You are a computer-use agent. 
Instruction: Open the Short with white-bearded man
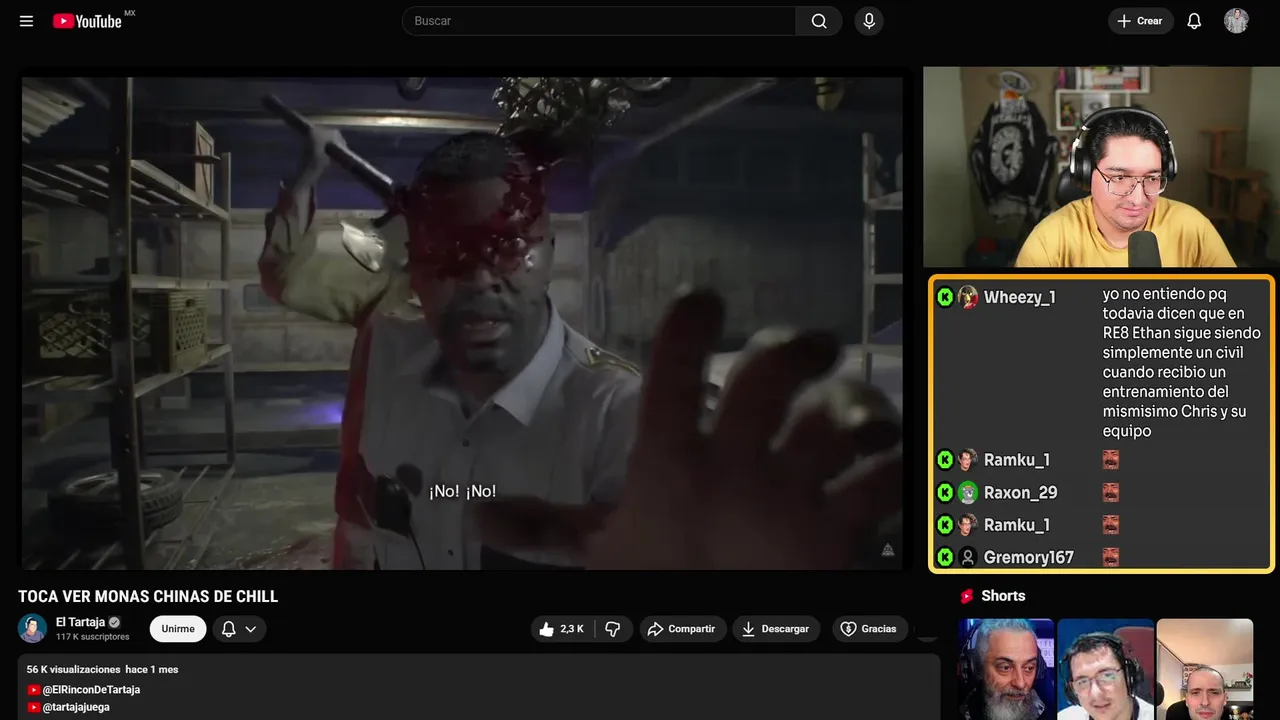click(1006, 669)
